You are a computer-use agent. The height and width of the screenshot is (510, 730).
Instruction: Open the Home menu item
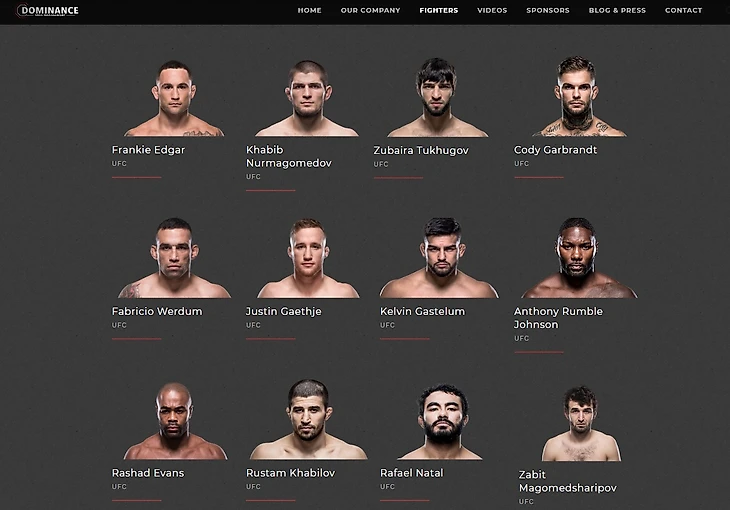tap(310, 10)
